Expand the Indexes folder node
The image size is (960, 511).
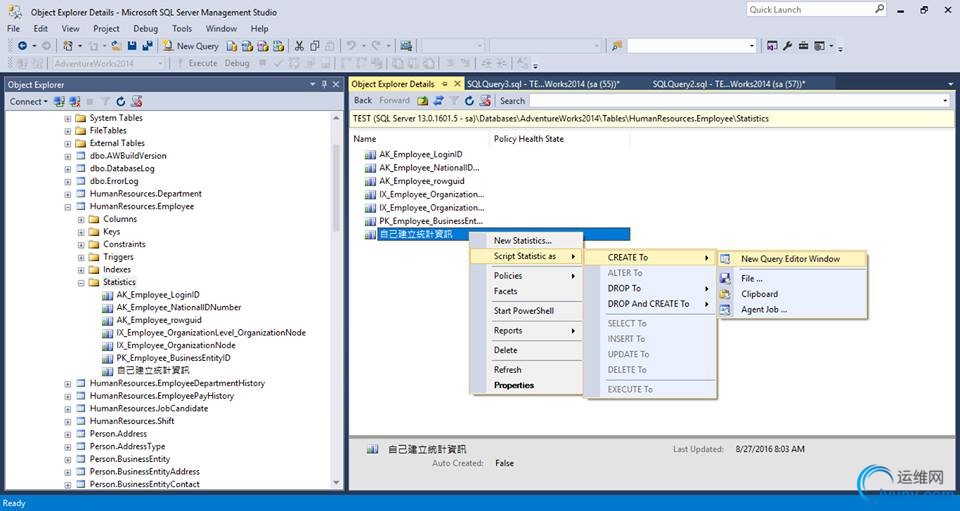[x=82, y=270]
